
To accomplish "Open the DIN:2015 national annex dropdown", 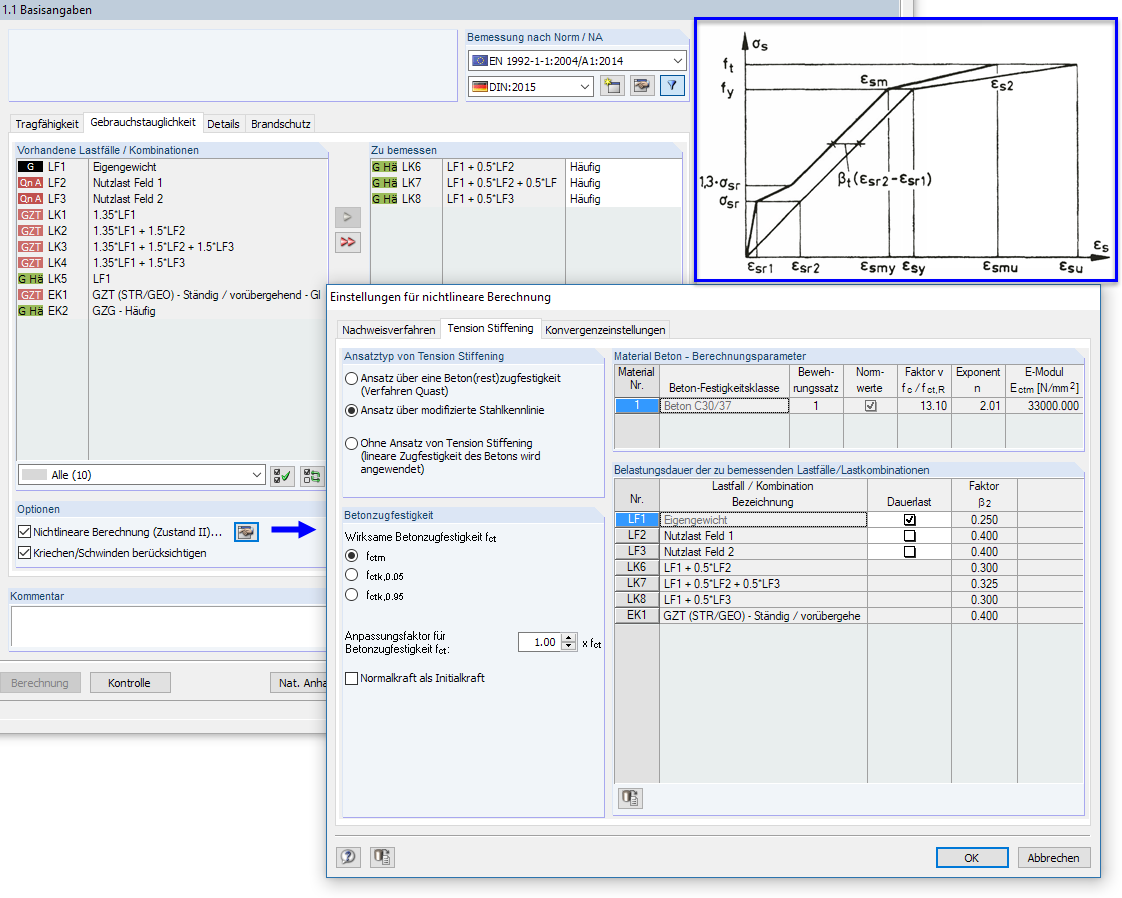I will pyautogui.click(x=585, y=87).
